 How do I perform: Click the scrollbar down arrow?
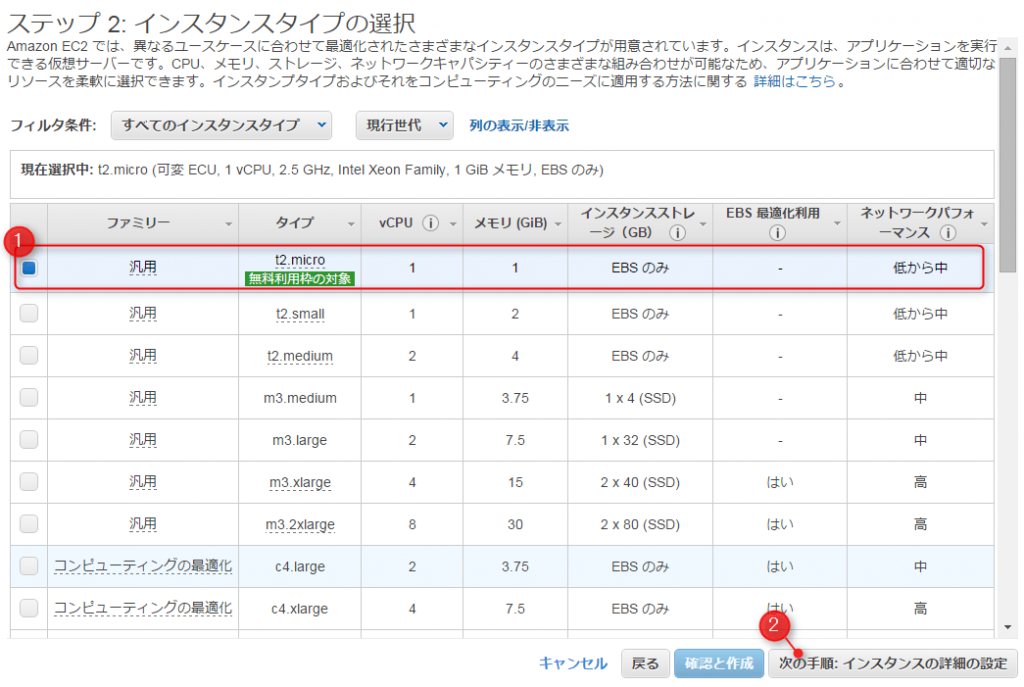click(1006, 627)
